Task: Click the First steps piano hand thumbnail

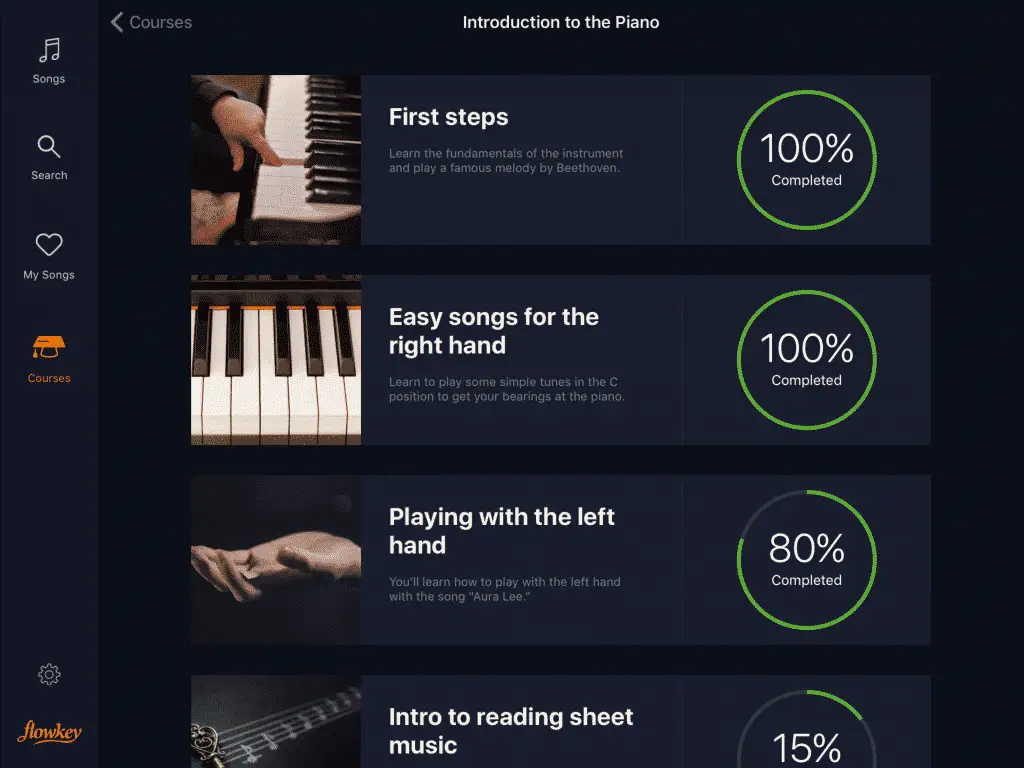Action: (x=276, y=160)
